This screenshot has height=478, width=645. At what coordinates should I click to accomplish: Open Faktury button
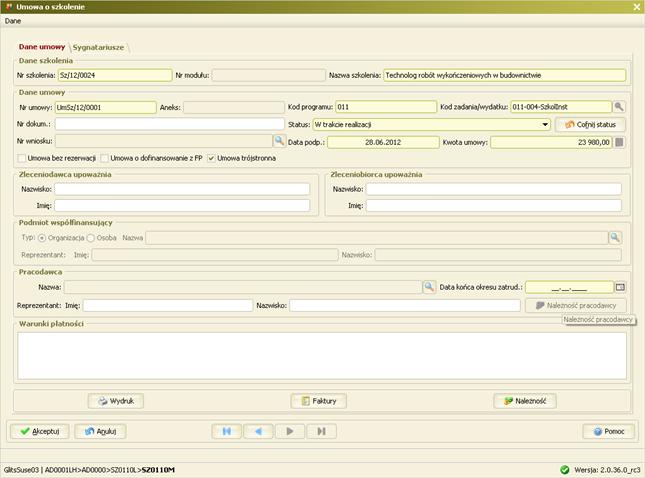(x=318, y=401)
